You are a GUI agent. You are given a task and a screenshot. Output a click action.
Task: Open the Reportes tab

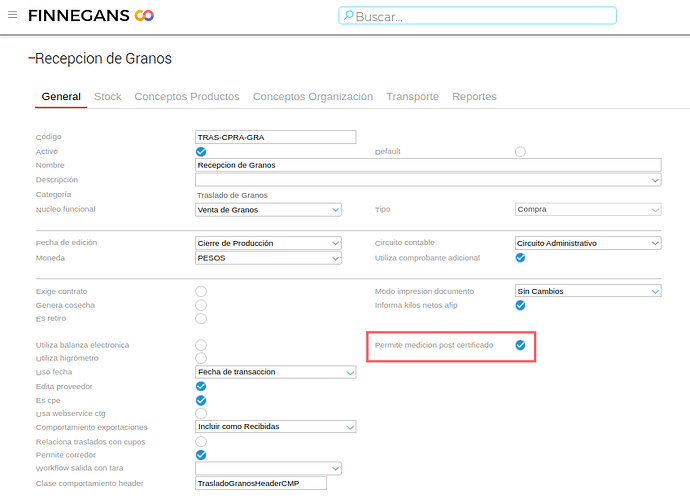(474, 96)
